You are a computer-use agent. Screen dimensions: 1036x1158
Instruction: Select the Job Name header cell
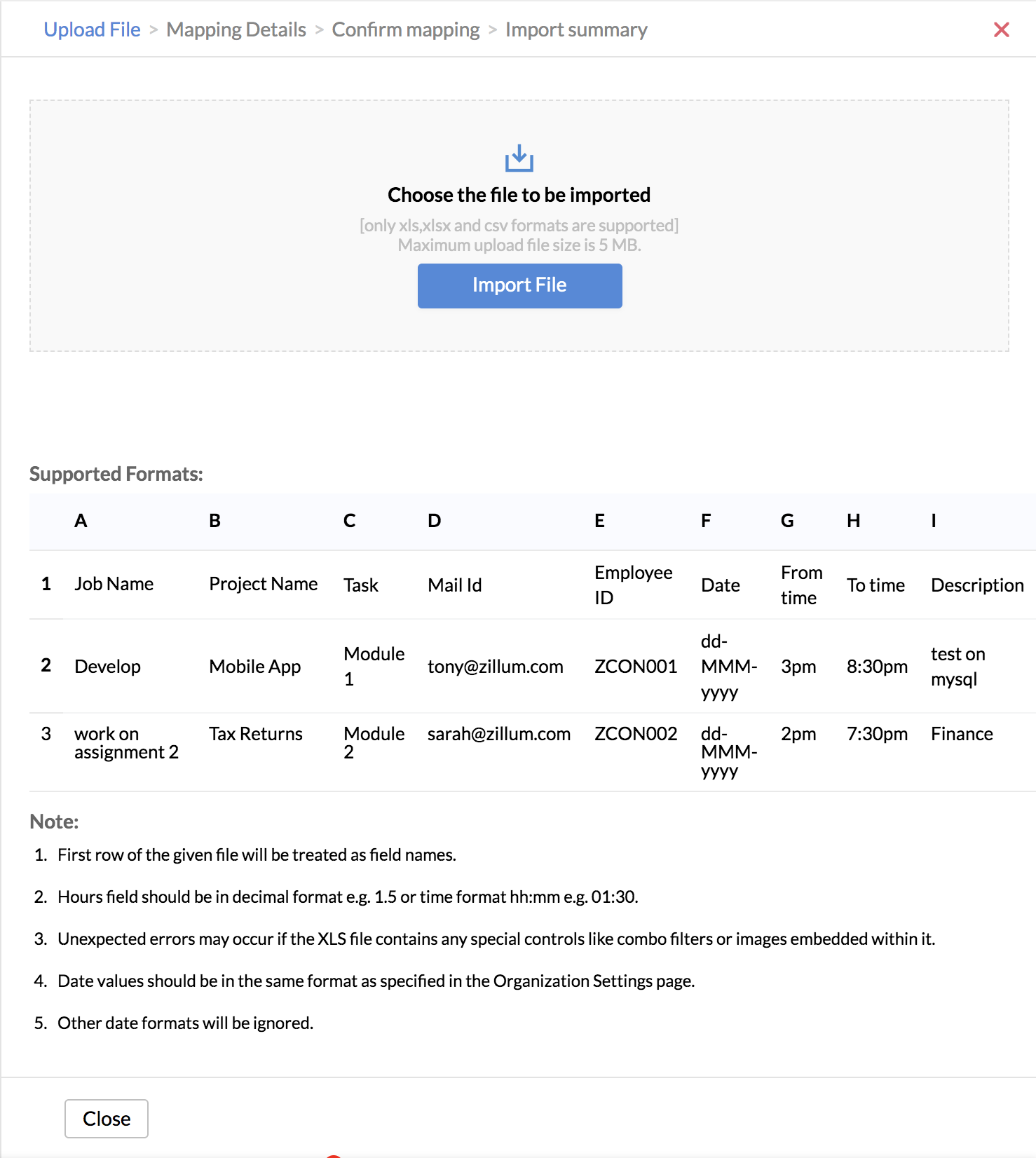(114, 584)
